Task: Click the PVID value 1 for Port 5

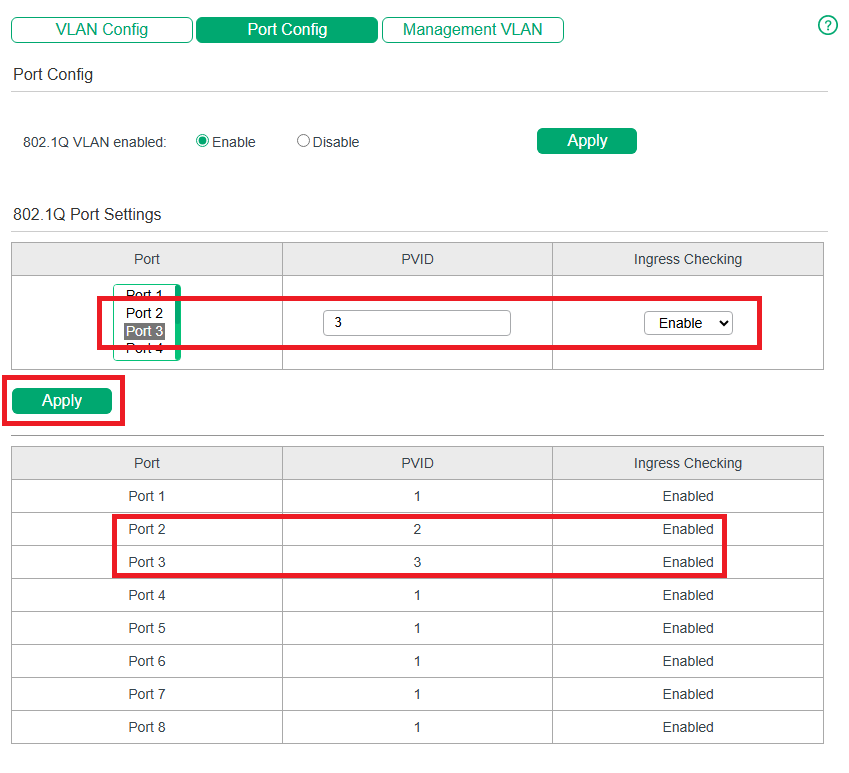Action: [x=417, y=628]
